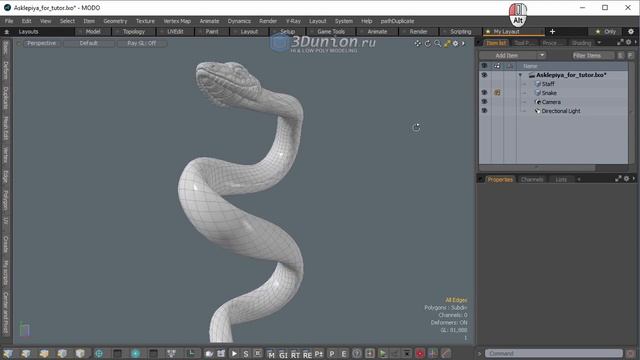Toggle the Only star button

(x=605, y=31)
